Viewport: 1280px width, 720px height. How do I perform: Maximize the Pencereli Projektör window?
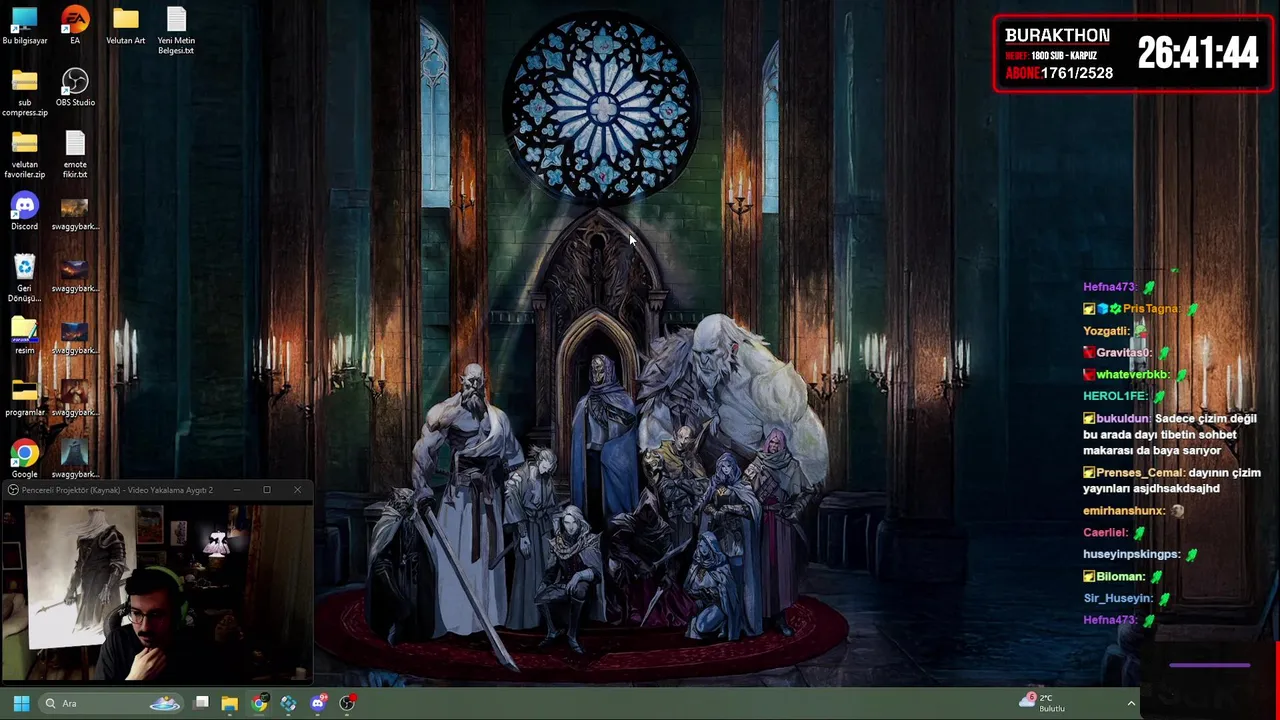(267, 490)
